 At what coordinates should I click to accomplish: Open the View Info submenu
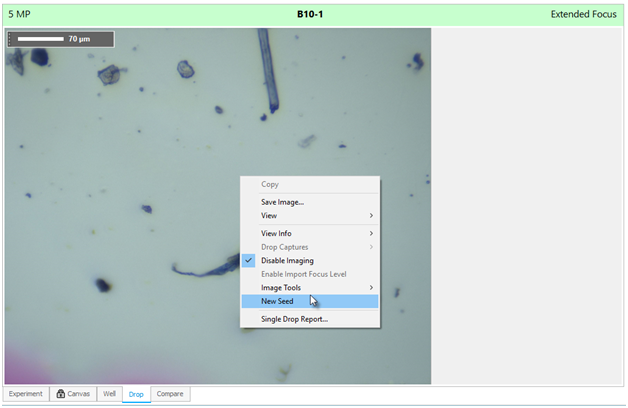310,233
